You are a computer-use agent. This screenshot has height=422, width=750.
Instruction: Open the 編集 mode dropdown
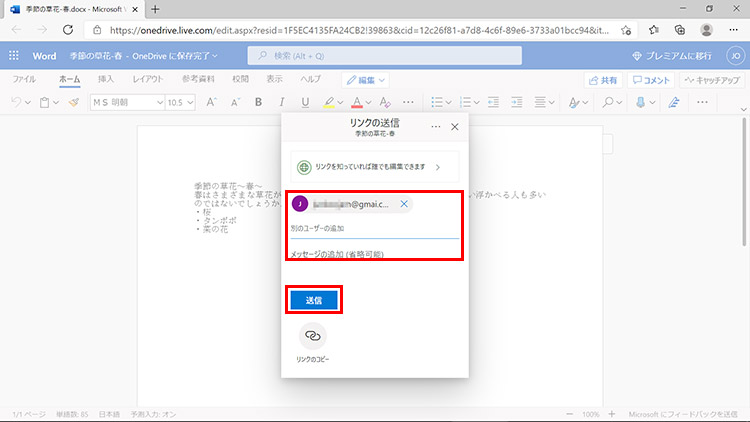pyautogui.click(x=365, y=79)
